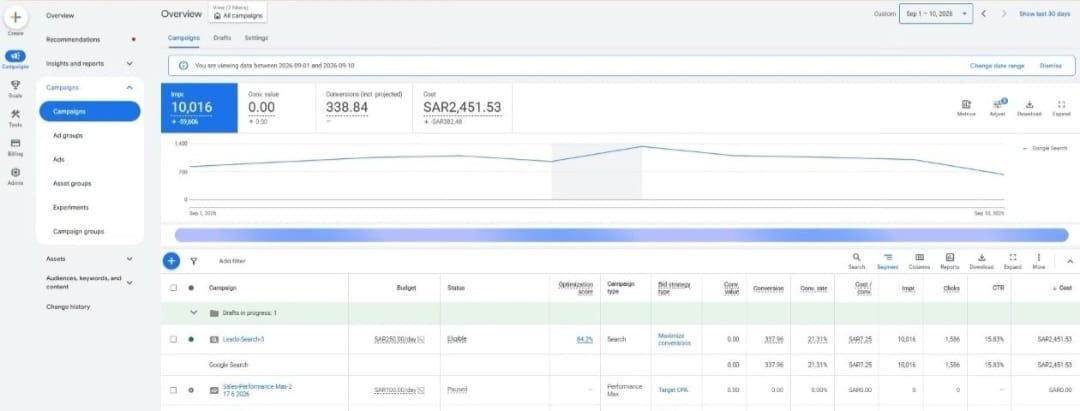Image resolution: width=1080 pixels, height=411 pixels.
Task: Click the chart Download icon beside Adjust
Action: tap(1029, 104)
